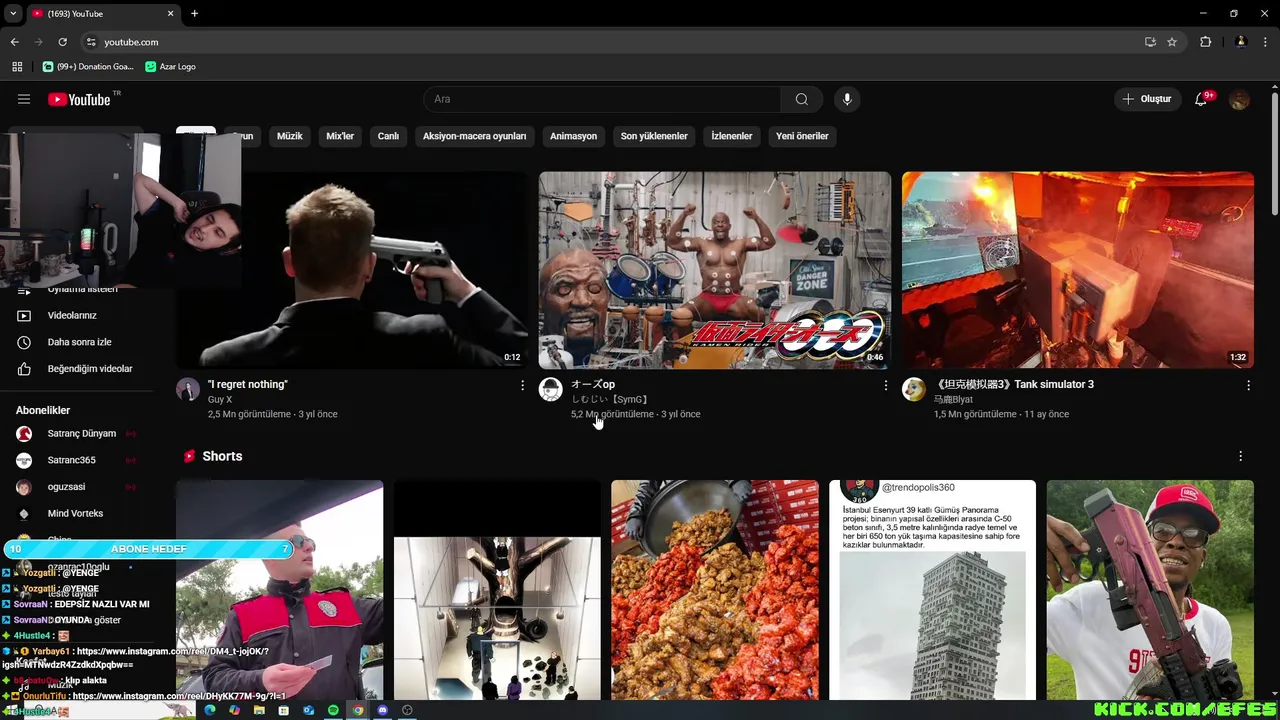Open more options for オーズop video
This screenshot has width=1280, height=720.
(x=885, y=385)
